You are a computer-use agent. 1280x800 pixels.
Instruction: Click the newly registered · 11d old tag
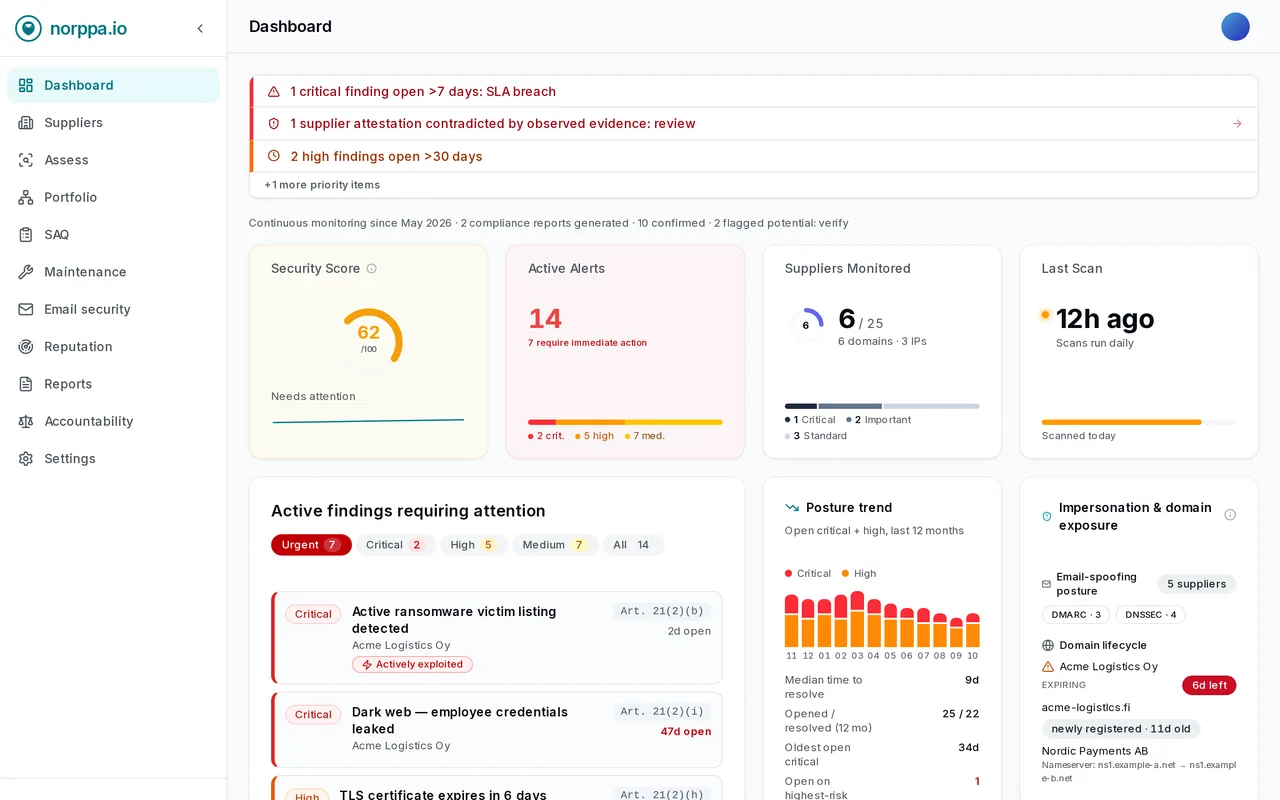[1121, 729]
